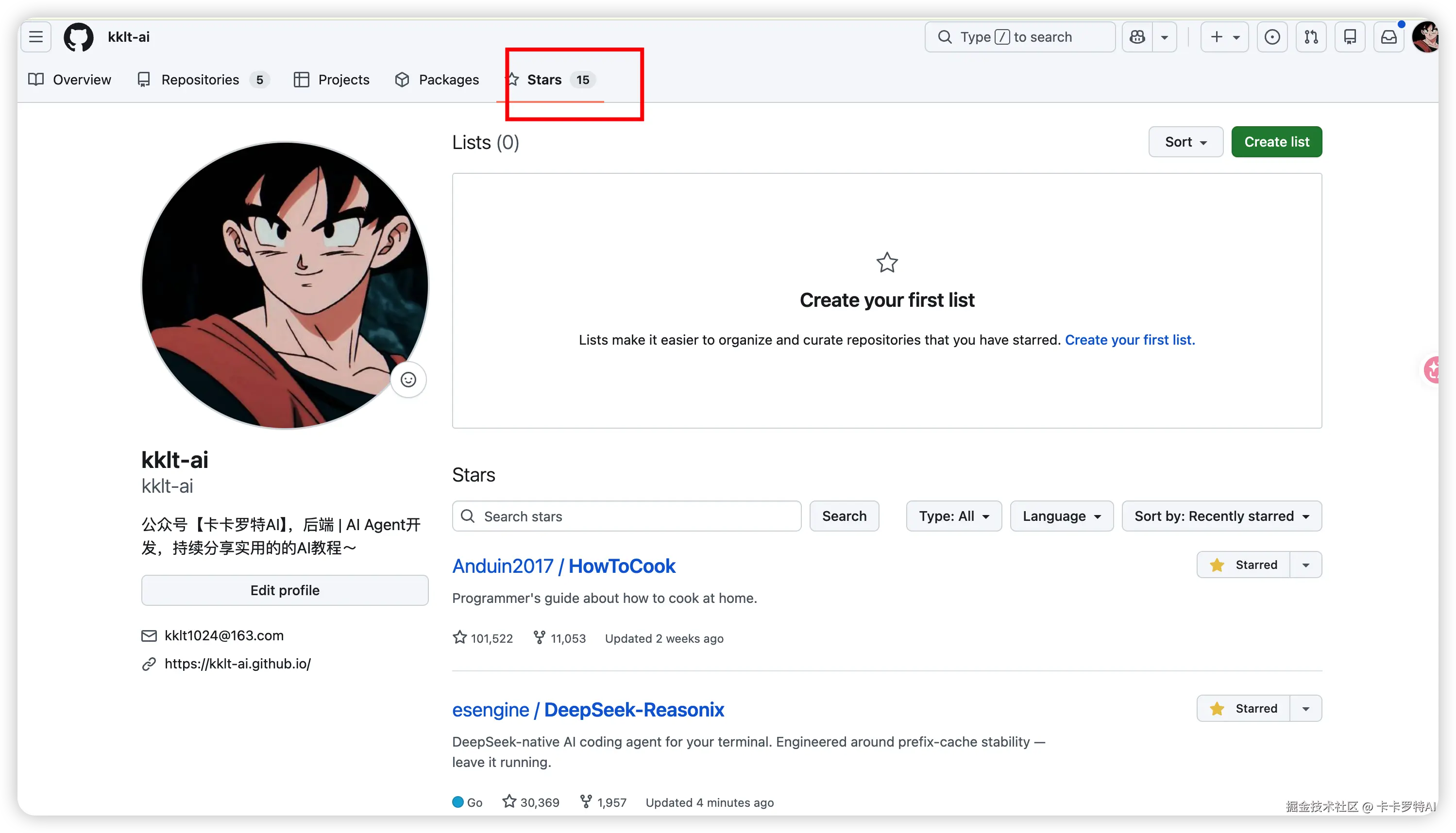Open the repositories icon in header

point(1350,37)
